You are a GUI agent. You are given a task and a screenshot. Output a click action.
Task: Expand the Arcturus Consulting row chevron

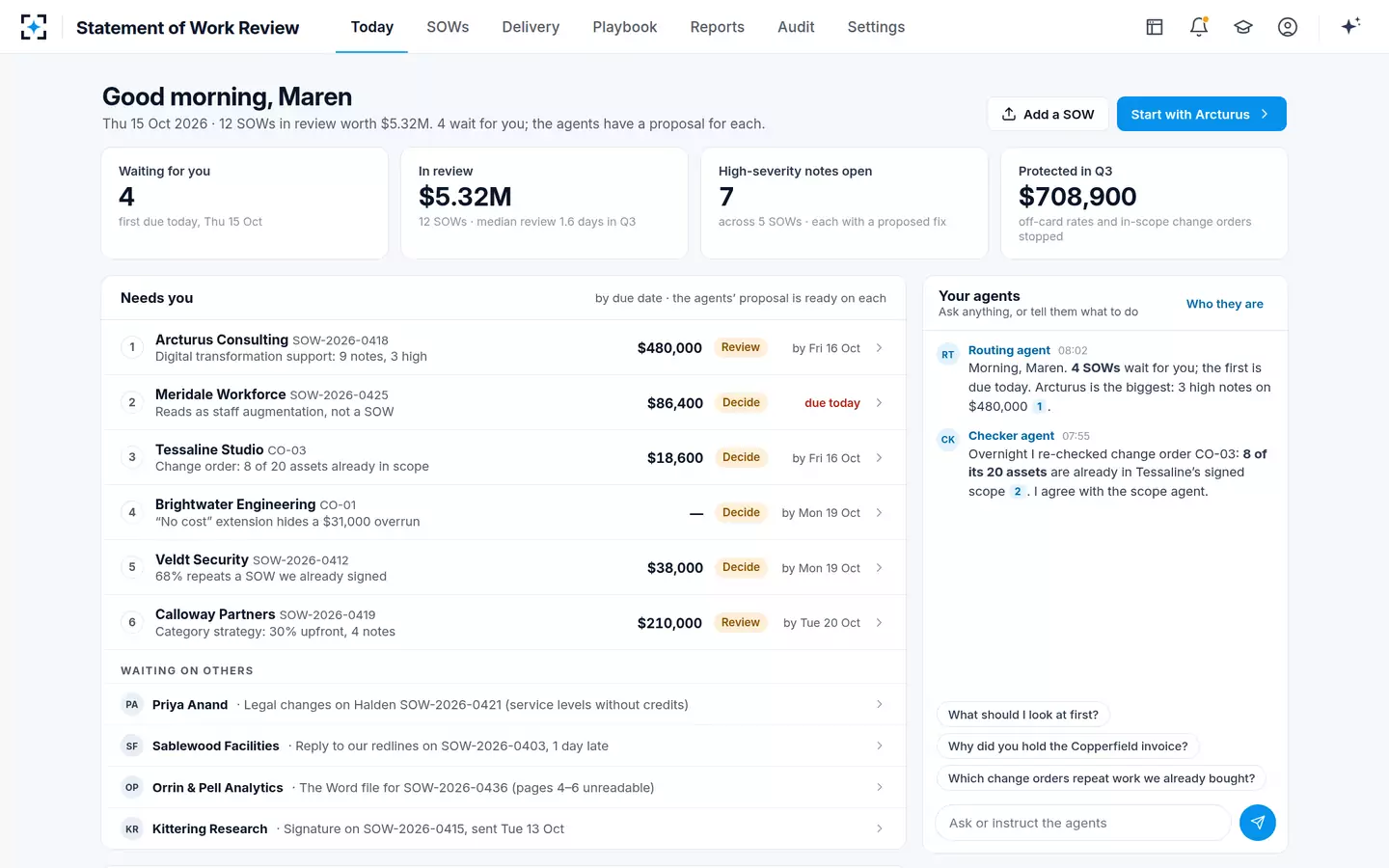click(879, 347)
